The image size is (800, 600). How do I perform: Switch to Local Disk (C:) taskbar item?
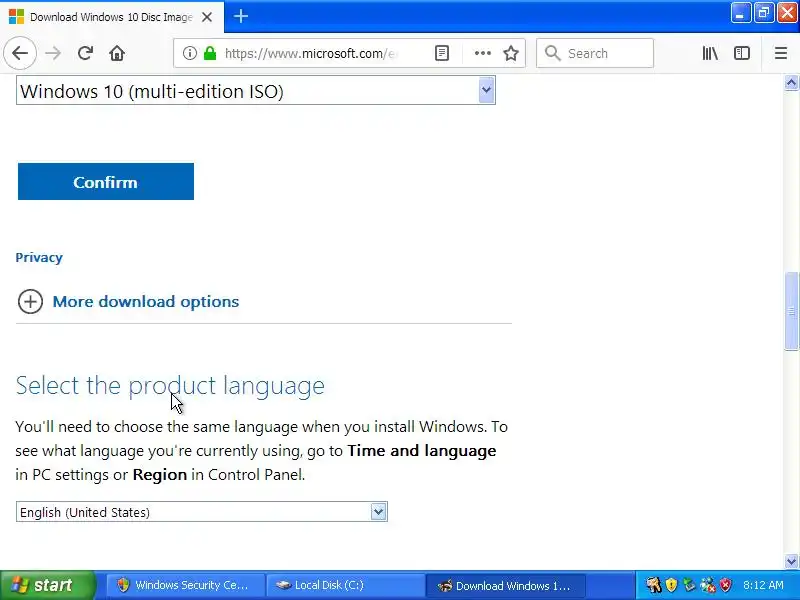pyautogui.click(x=345, y=585)
